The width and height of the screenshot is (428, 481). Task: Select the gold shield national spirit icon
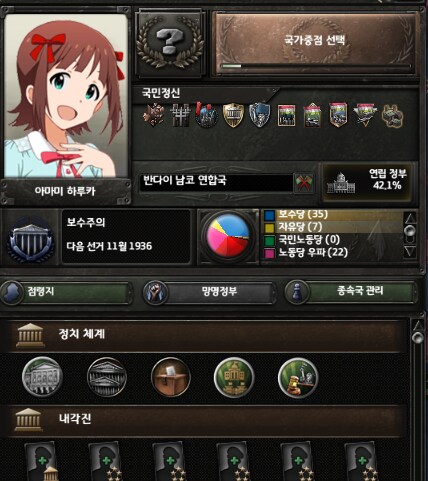[233, 115]
